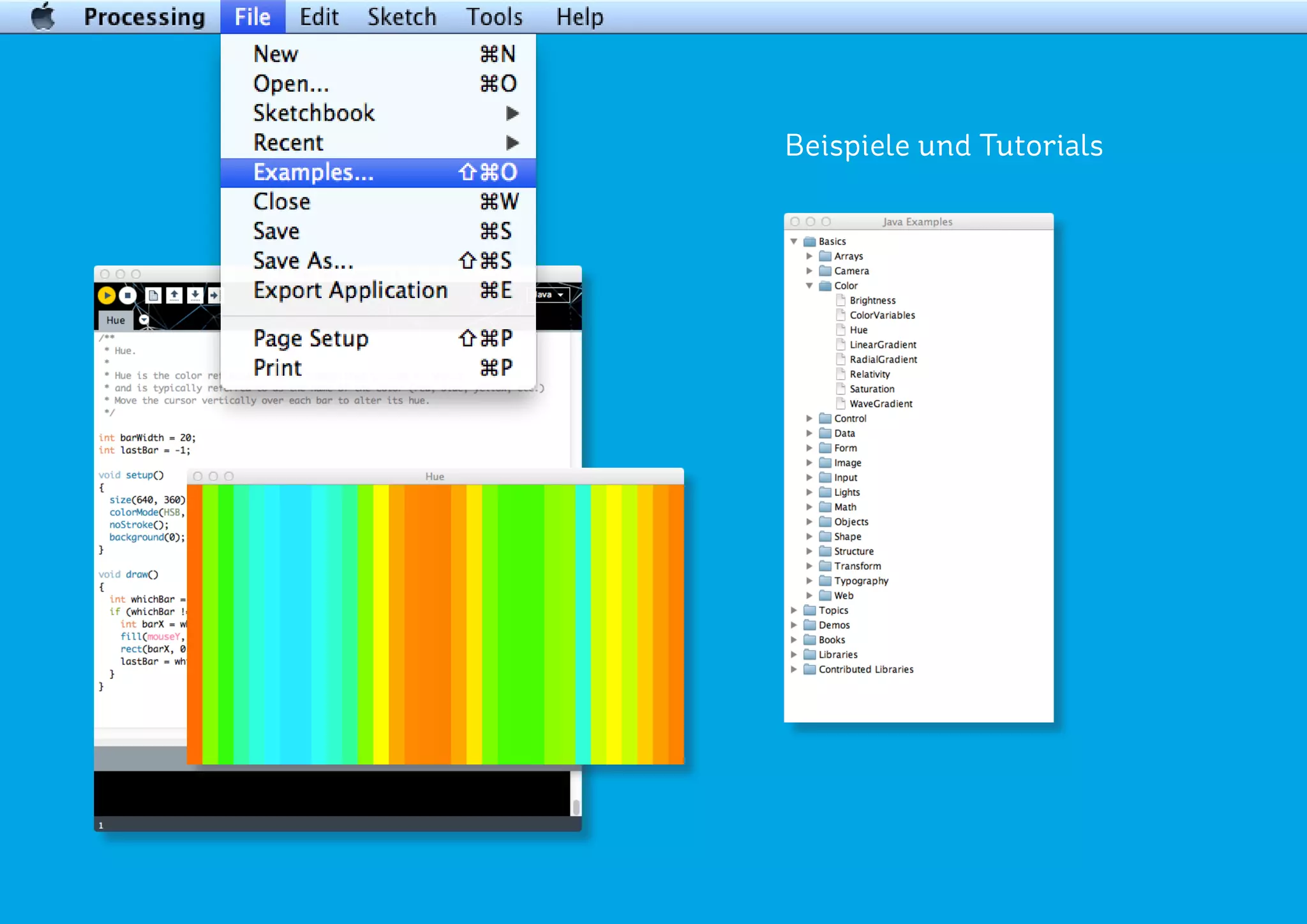The width and height of the screenshot is (1307, 924).
Task: Choose Page Setup in the File menu
Action: pyautogui.click(x=378, y=338)
